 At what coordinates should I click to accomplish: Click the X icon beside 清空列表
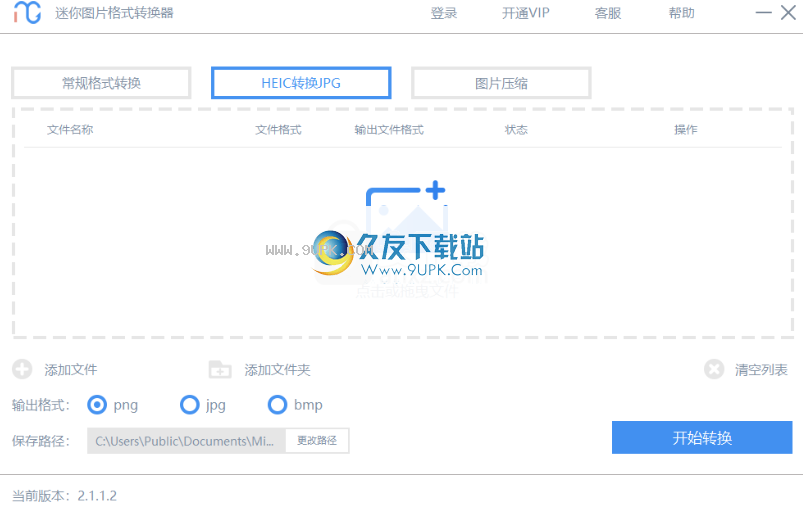pyautogui.click(x=714, y=369)
